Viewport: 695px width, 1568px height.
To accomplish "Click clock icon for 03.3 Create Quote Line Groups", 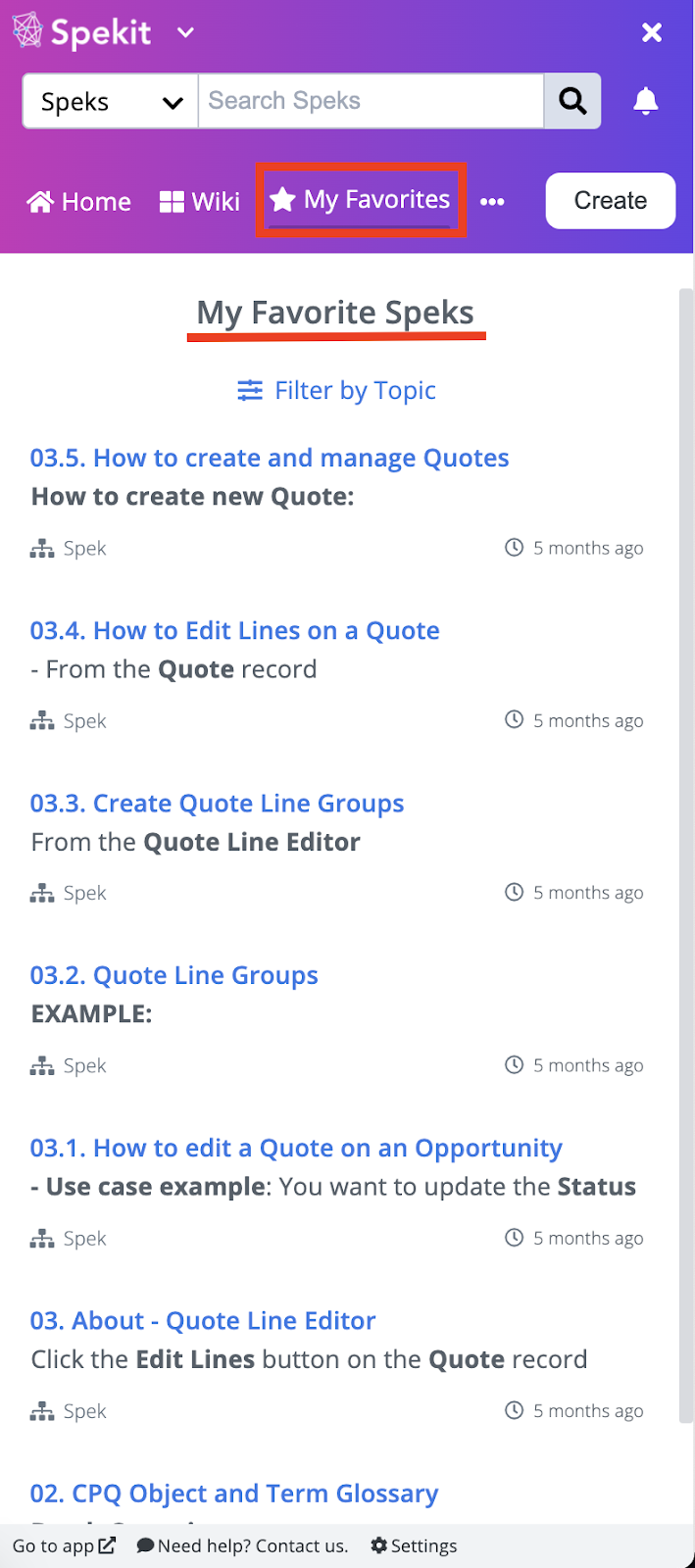I will tap(514, 892).
